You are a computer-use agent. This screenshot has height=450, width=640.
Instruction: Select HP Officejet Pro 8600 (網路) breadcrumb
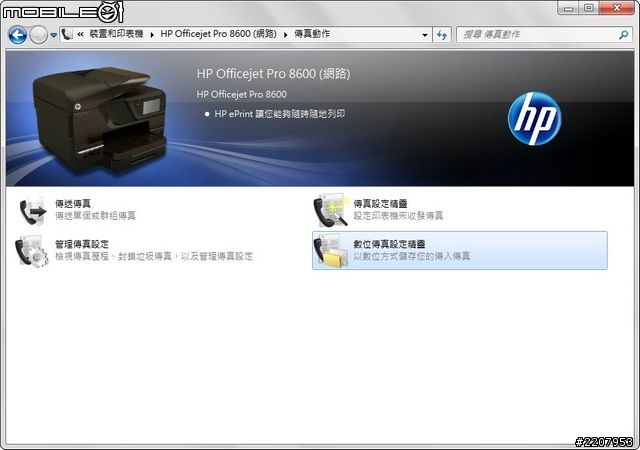218,34
